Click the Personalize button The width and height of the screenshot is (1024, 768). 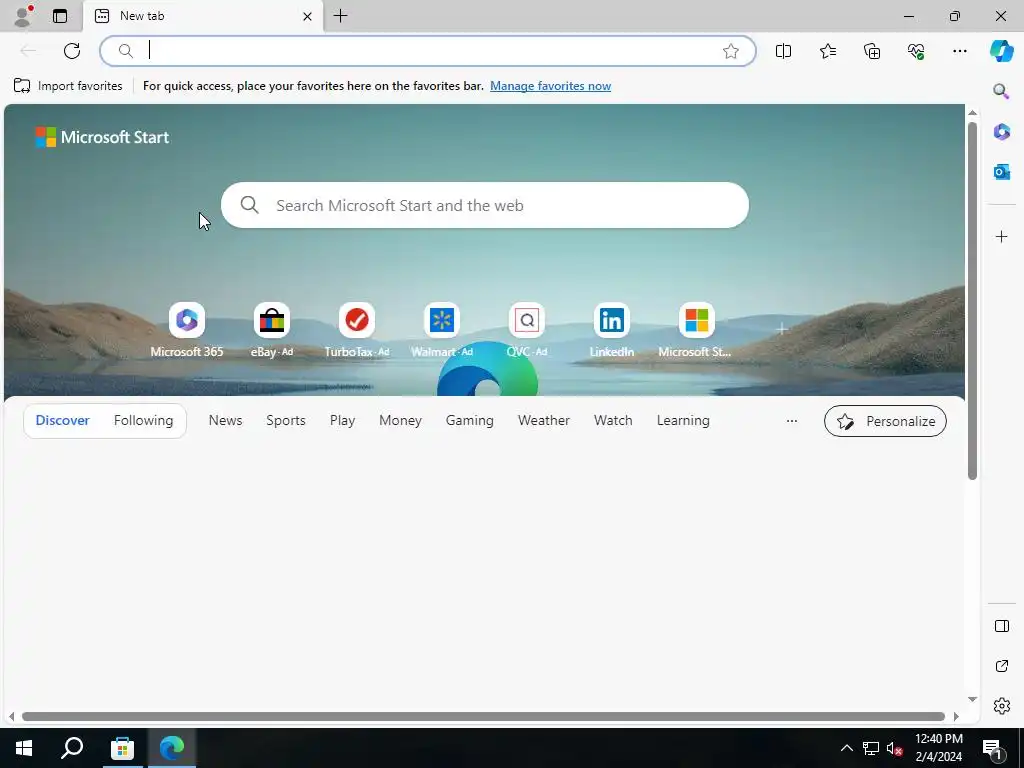885,421
